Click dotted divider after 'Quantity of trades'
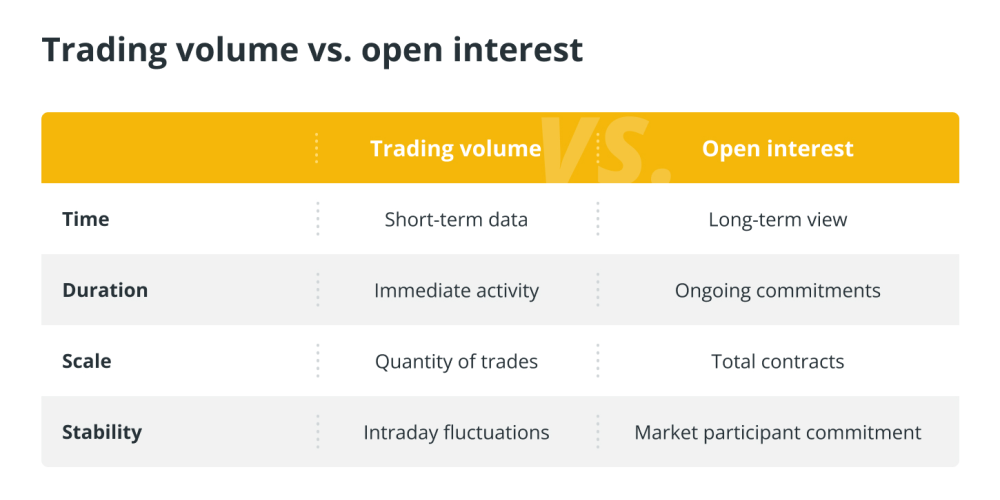 click(598, 361)
